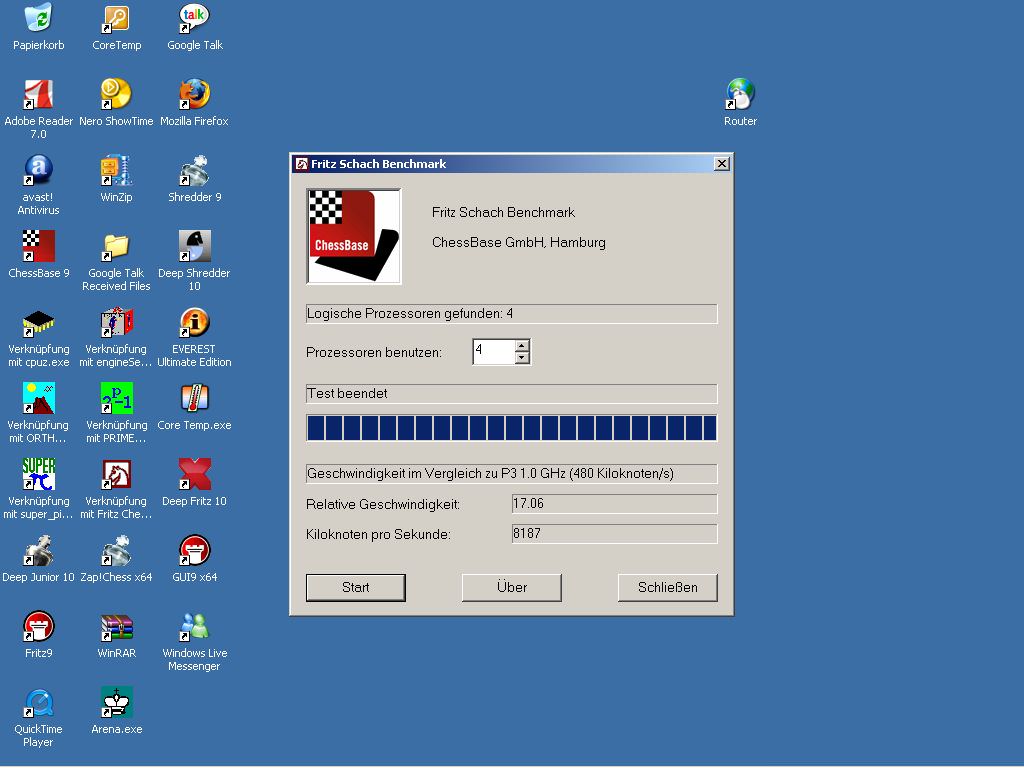Close the Fritz Schach Benchmark window
Viewport: 1024px width, 768px height.
(x=722, y=163)
